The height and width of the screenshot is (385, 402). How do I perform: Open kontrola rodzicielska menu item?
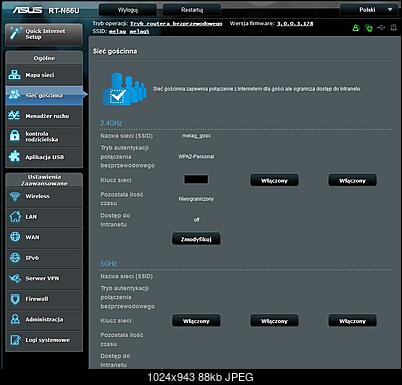tap(44, 136)
